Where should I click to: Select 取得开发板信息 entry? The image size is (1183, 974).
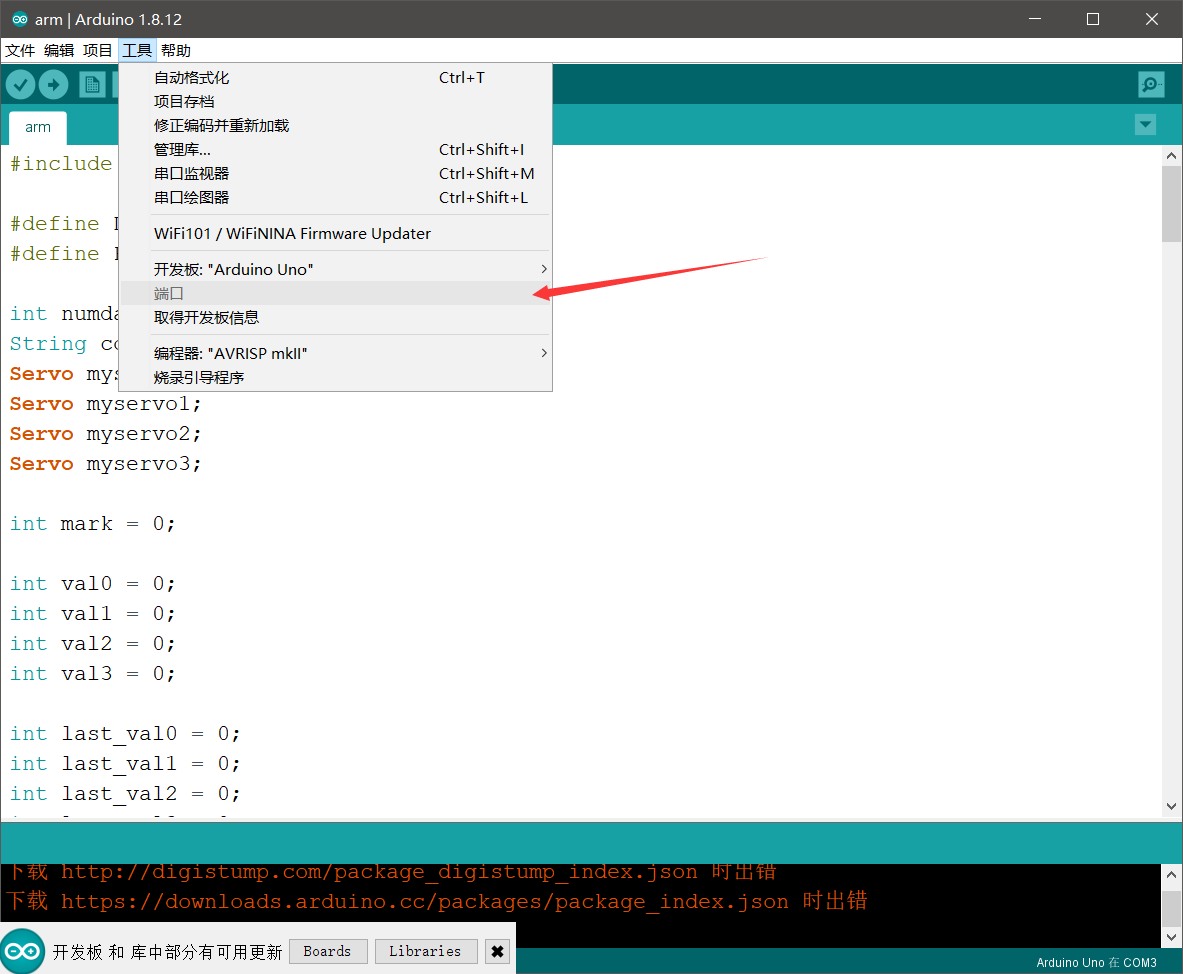coord(336,318)
